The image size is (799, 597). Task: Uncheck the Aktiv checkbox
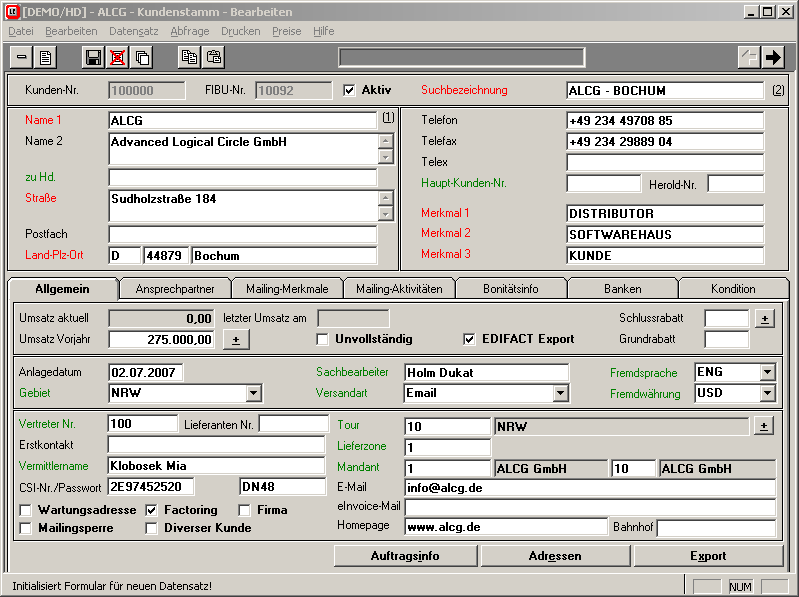[349, 90]
